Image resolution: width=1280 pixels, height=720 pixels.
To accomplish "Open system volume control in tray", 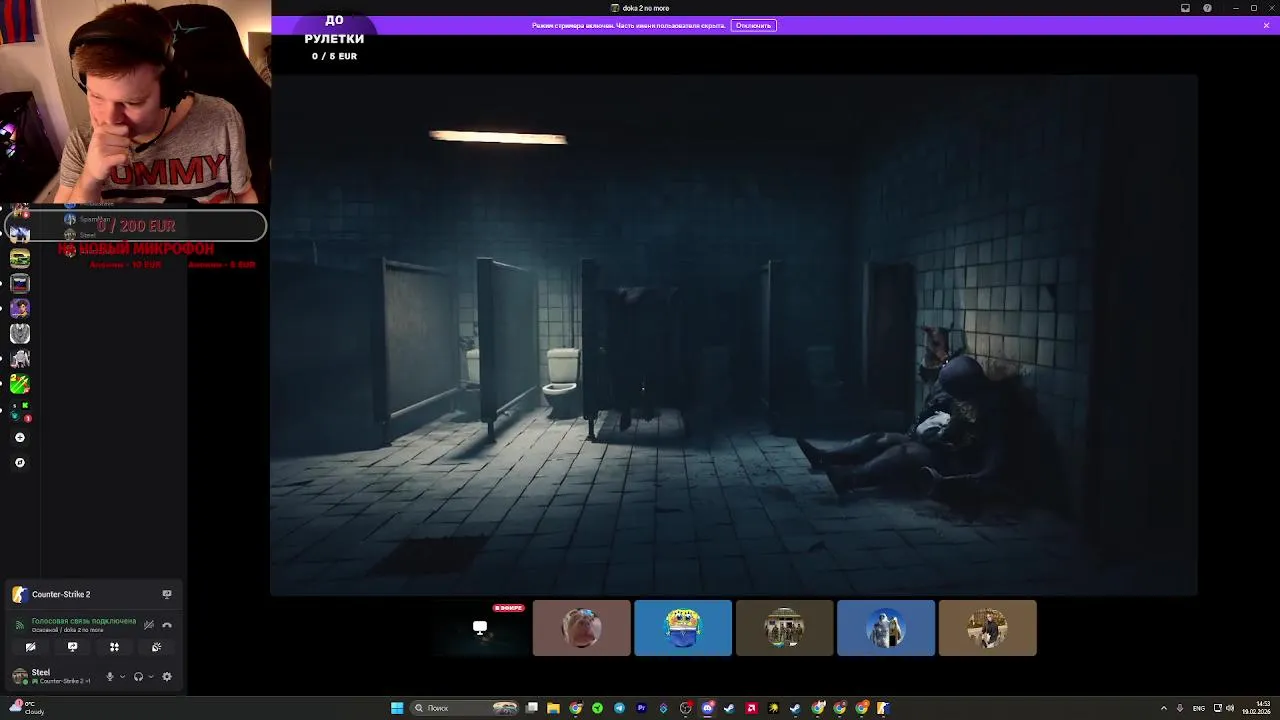I will pyautogui.click(x=1230, y=708).
